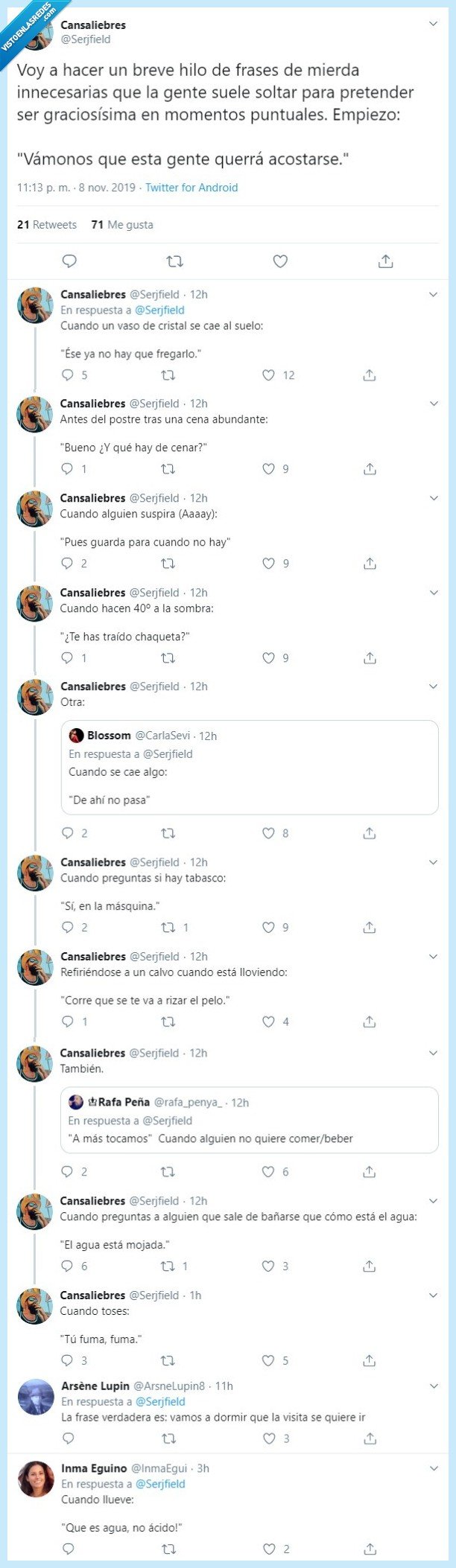Like the tweet about the broken glass
Screen dimensions: 456x1568
point(267,375)
